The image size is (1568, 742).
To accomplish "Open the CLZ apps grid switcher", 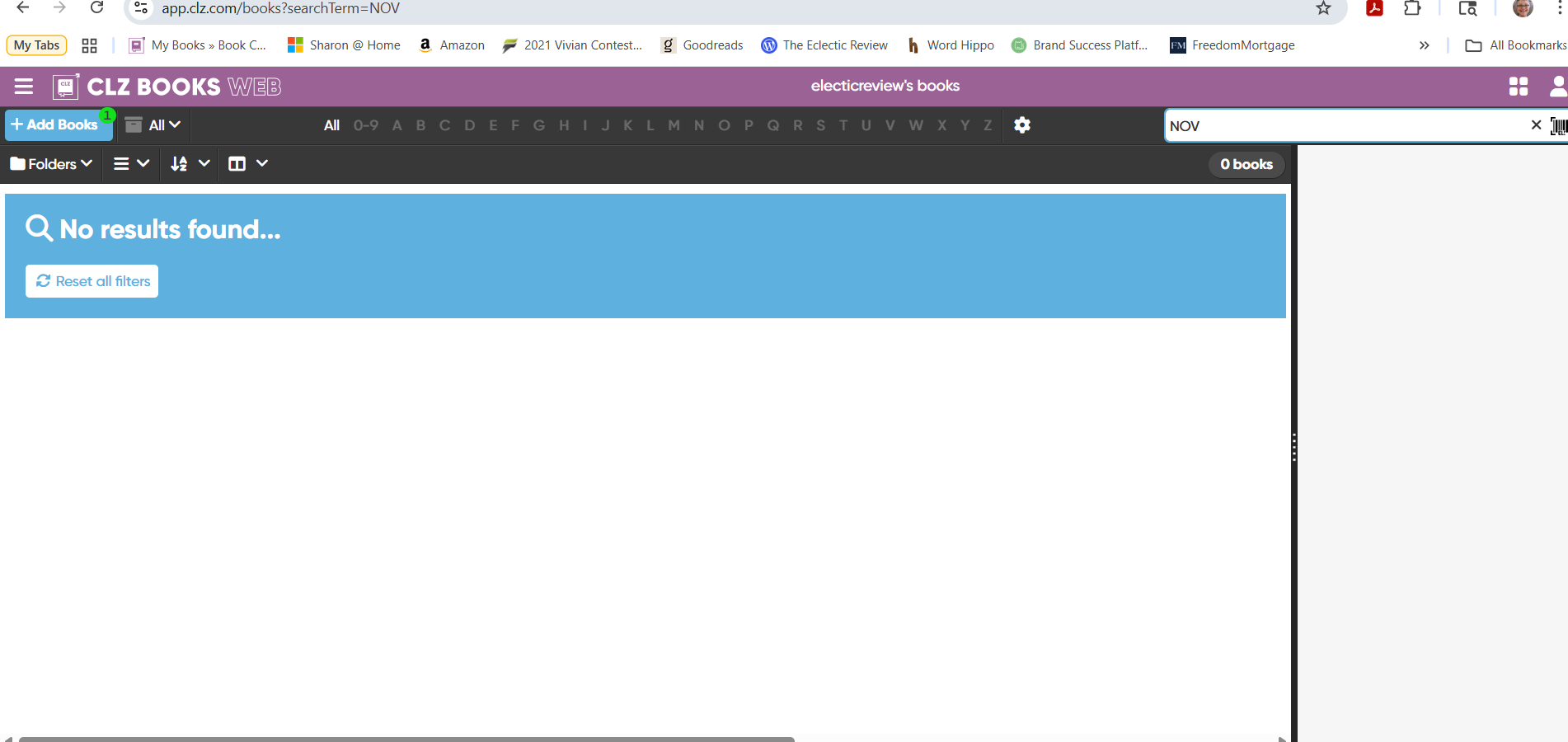I will [x=1518, y=87].
